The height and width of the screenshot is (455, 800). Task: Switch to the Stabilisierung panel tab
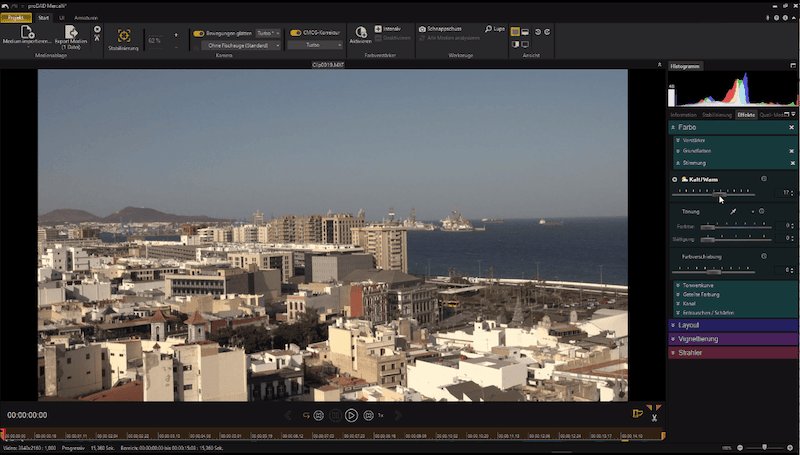(716, 115)
